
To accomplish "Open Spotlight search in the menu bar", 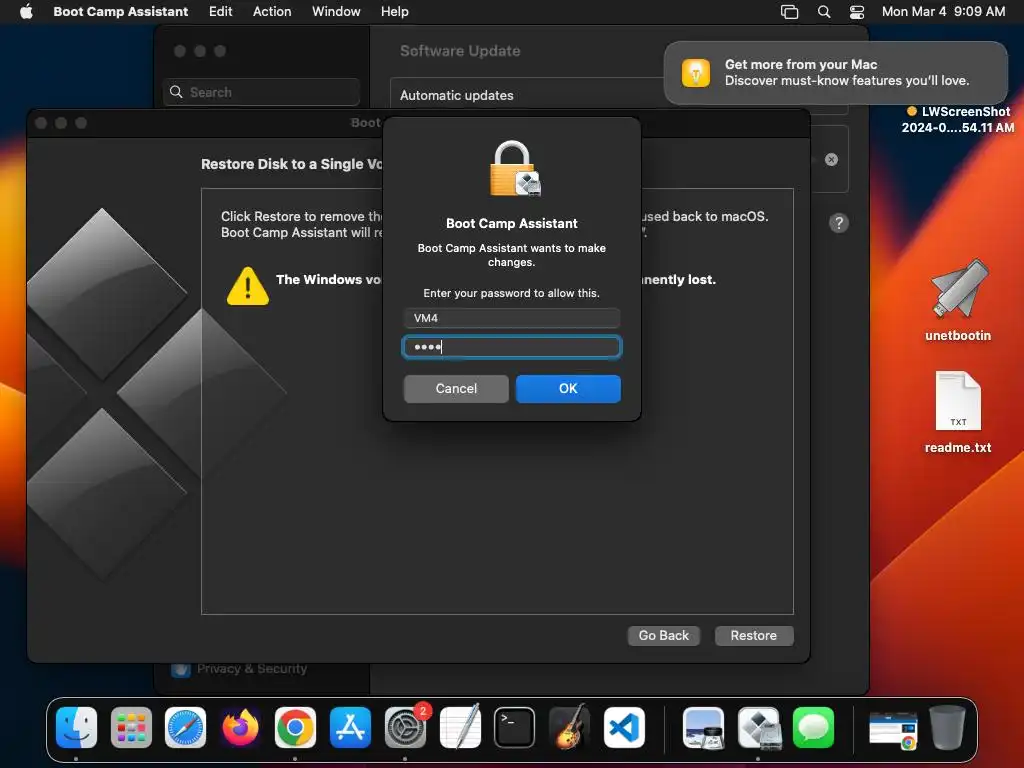I will (824, 11).
